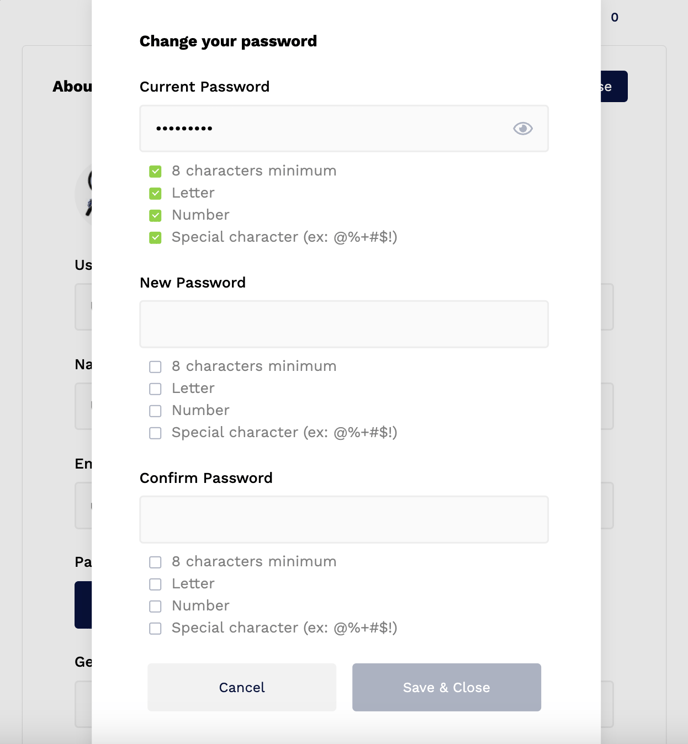Click the dark blue button behind the dialog at top right
This screenshot has height=744, width=688.
tap(614, 86)
